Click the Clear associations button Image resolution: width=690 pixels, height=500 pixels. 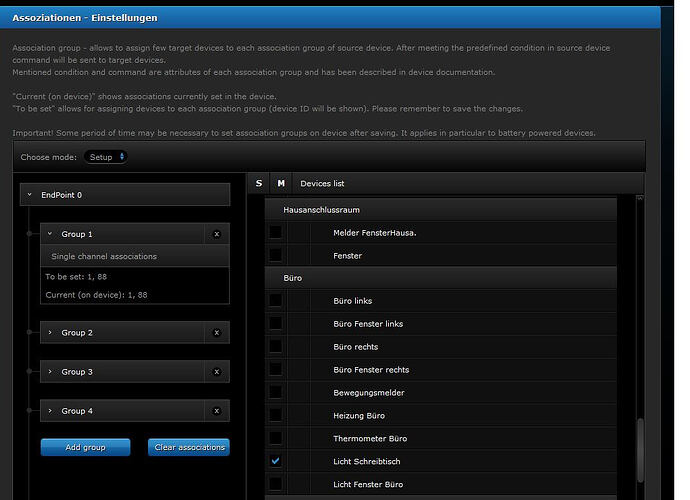(x=189, y=447)
